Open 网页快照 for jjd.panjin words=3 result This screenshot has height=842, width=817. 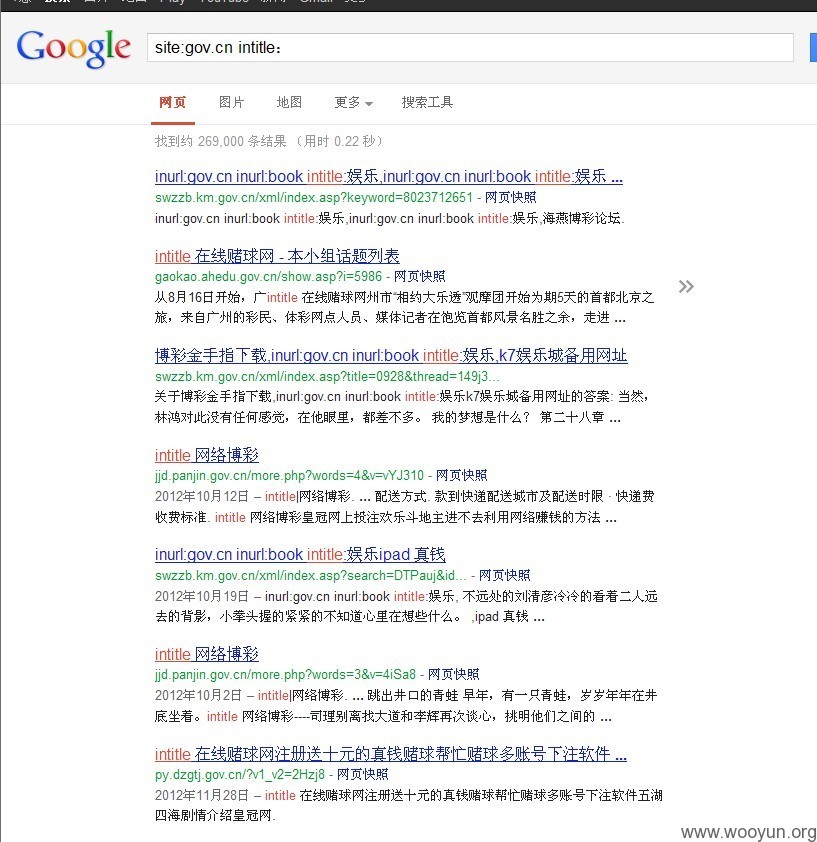click(x=453, y=674)
